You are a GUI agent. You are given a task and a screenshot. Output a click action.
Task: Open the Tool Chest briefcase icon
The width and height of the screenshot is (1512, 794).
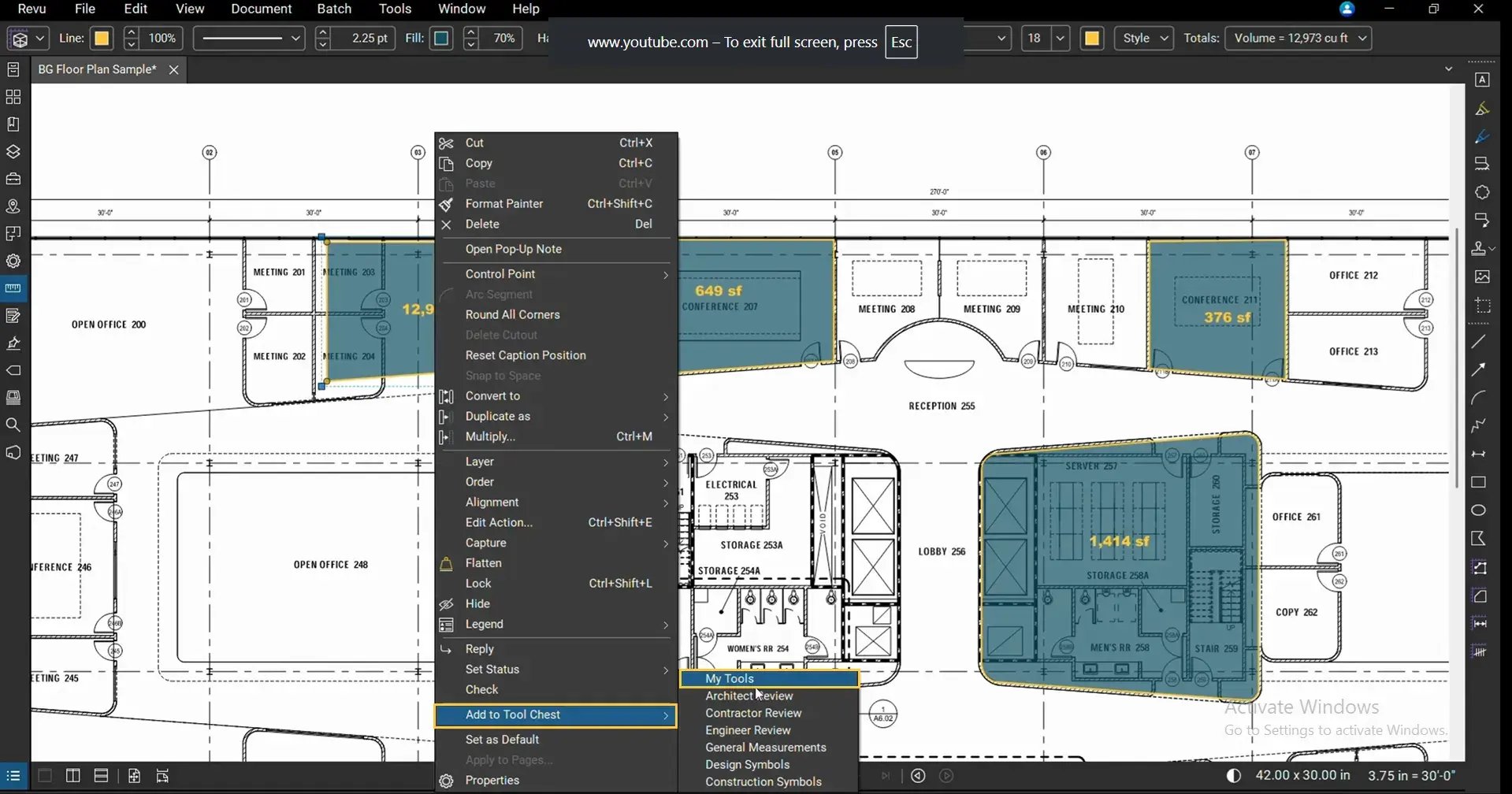(13, 179)
